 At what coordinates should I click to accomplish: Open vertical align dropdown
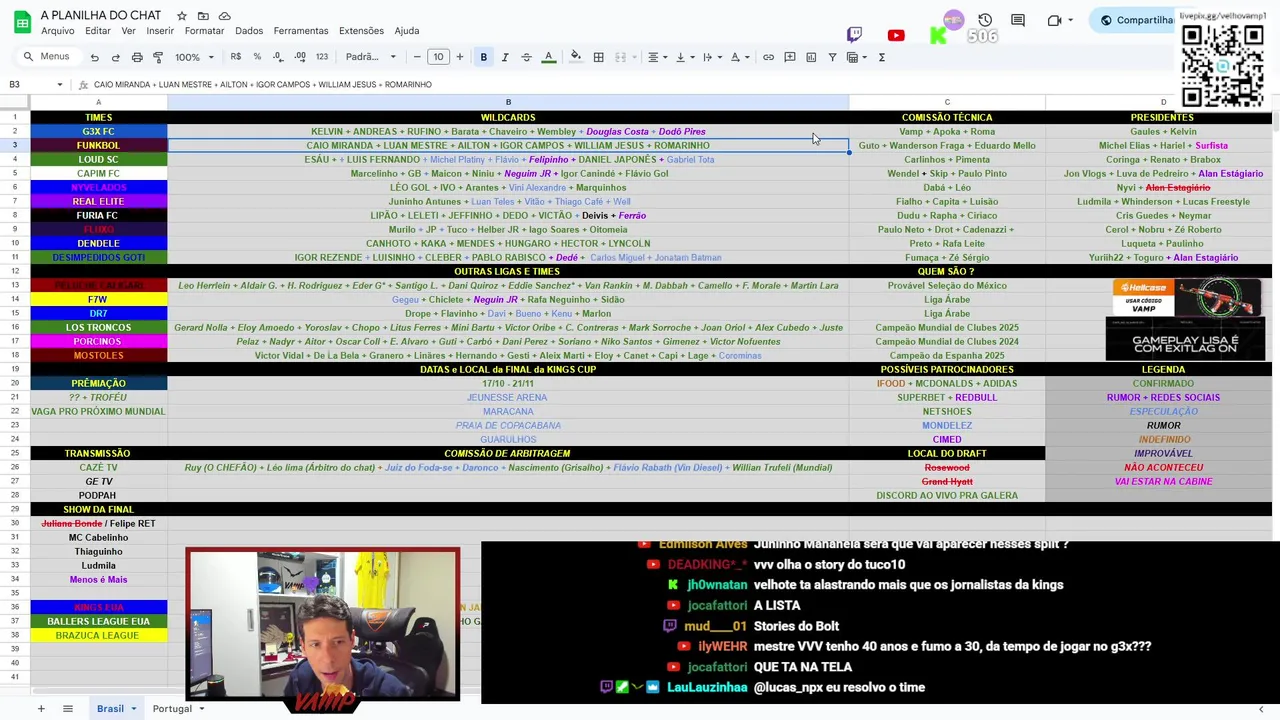point(683,57)
